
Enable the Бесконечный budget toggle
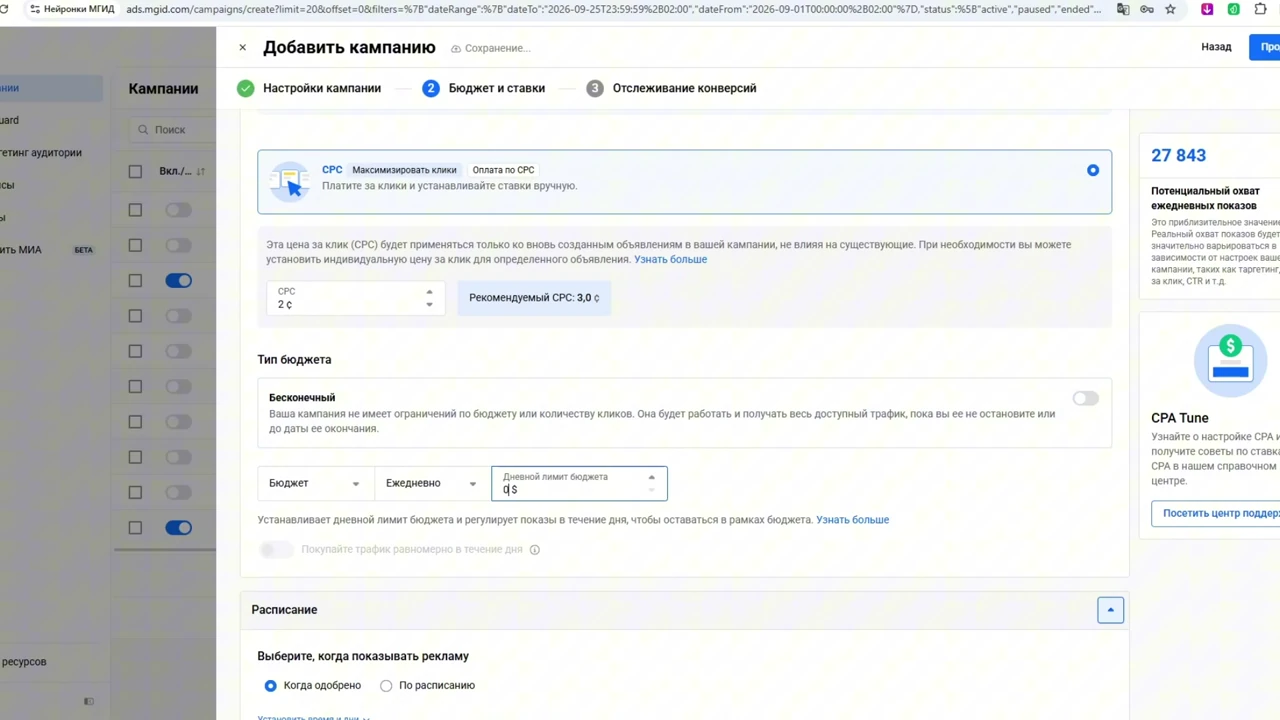pyautogui.click(x=1085, y=398)
